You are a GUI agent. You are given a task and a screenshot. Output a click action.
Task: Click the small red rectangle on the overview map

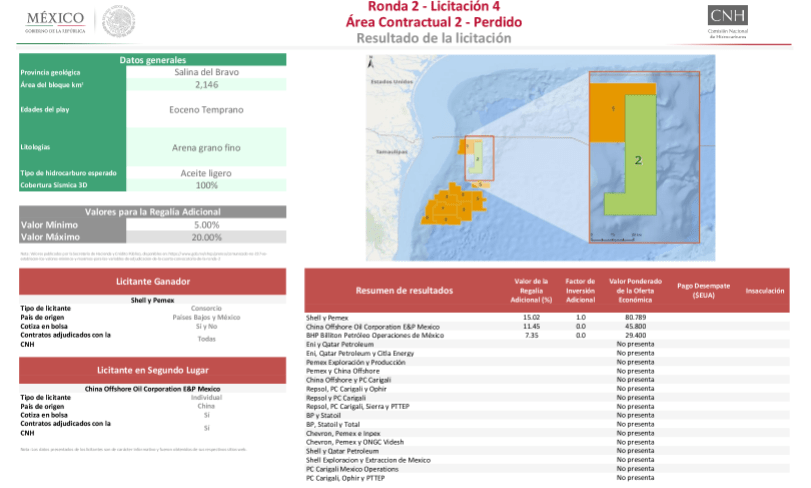[479, 158]
